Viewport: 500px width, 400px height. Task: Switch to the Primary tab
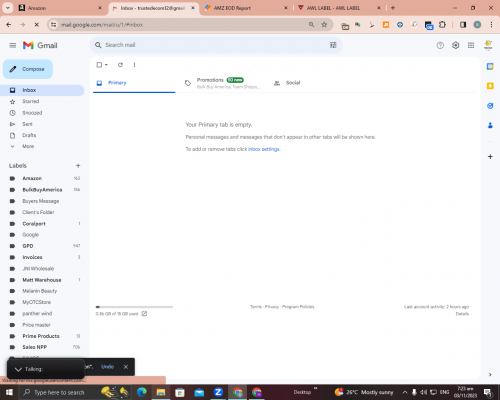tap(134, 83)
